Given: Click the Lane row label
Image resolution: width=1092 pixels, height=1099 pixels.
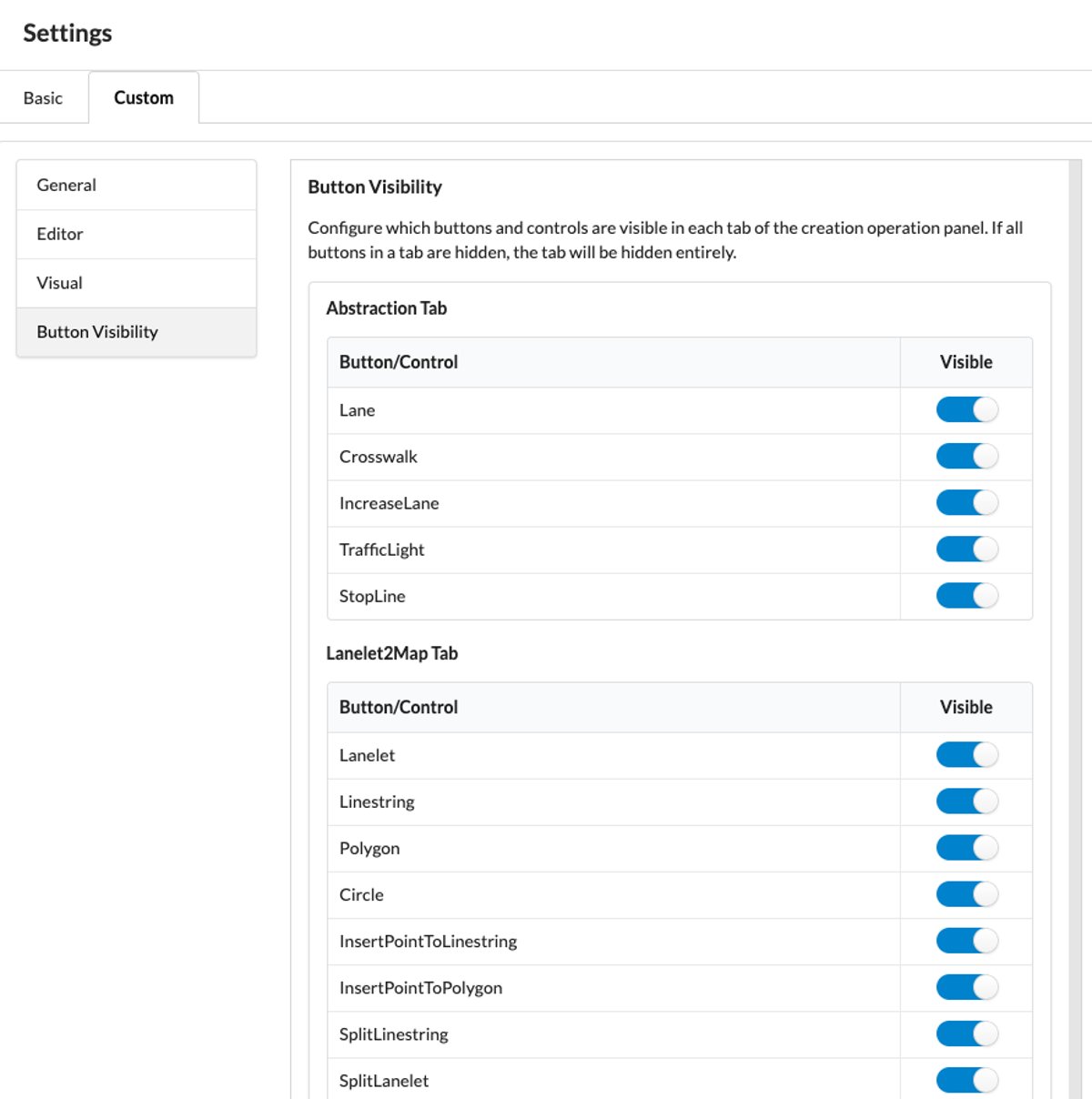Looking at the screenshot, I should [357, 410].
